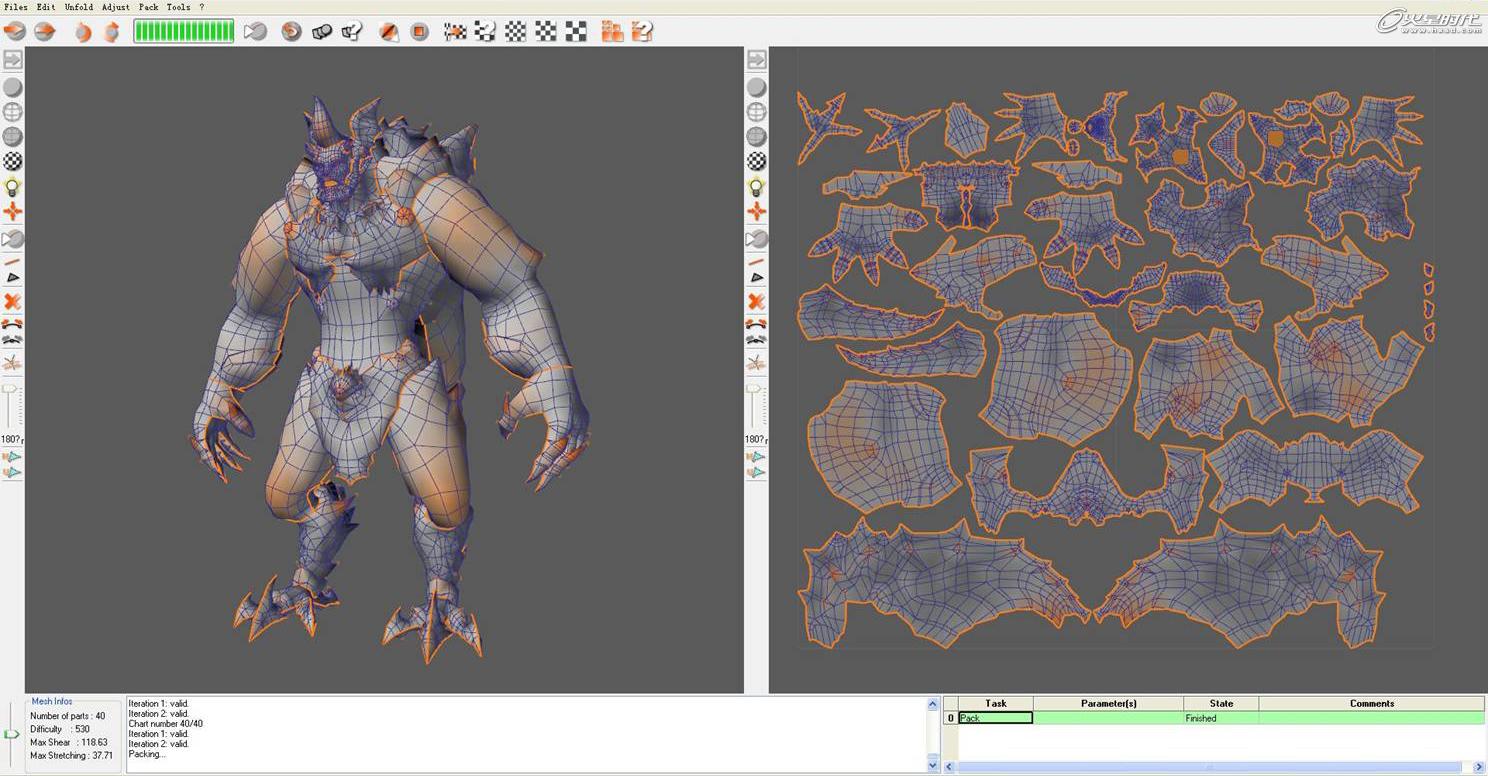The width and height of the screenshot is (1488, 776).
Task: Click the Mesh Infos panel title
Action: 52,701
